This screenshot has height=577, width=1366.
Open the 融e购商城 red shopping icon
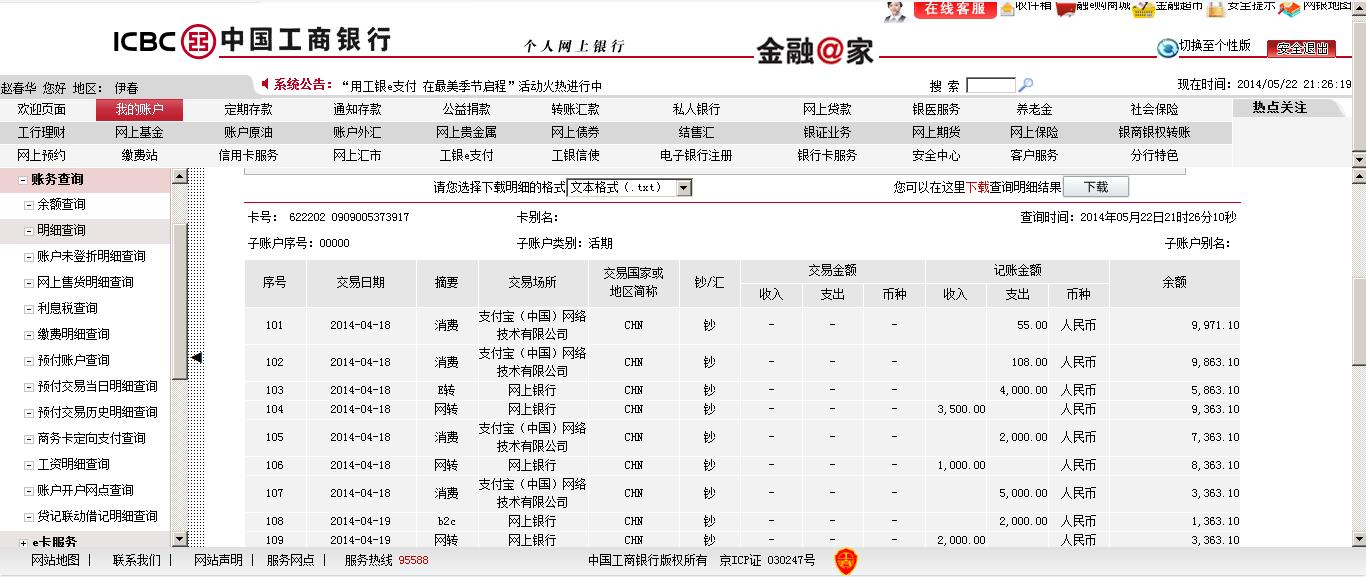click(x=1066, y=8)
